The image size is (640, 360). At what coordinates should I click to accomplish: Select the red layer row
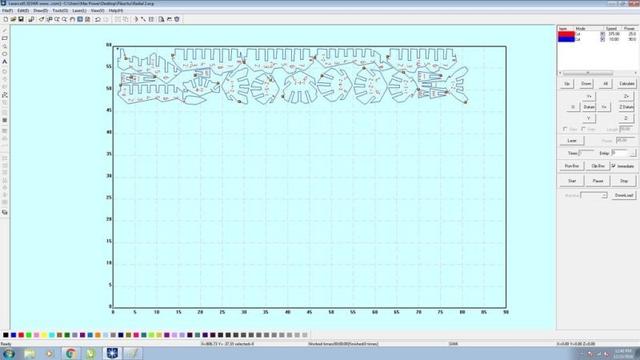pos(597,34)
